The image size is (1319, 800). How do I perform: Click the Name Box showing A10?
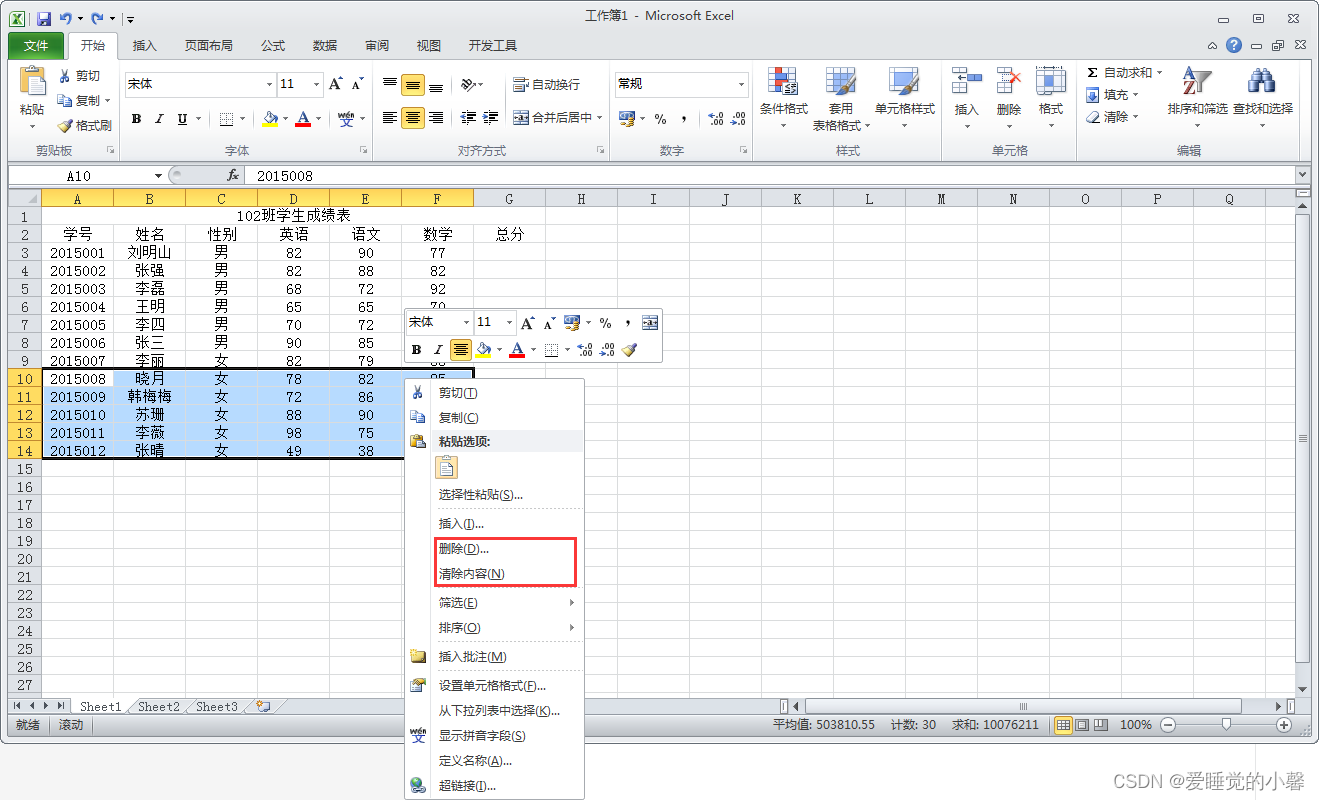[79, 176]
